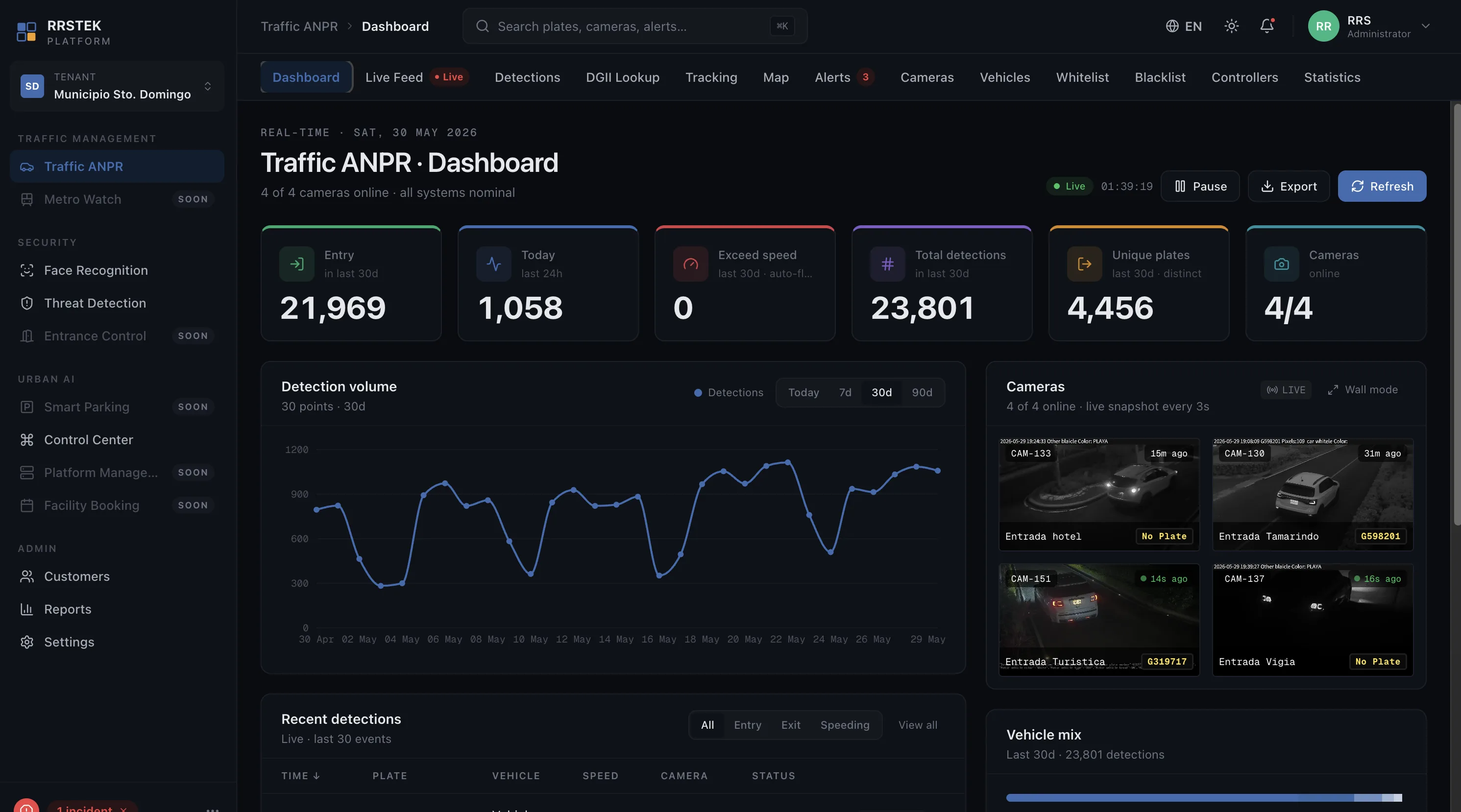Open Threat Detection in the sidebar
Screen dimensions: 1461x812
pyautogui.click(x=117, y=303)
